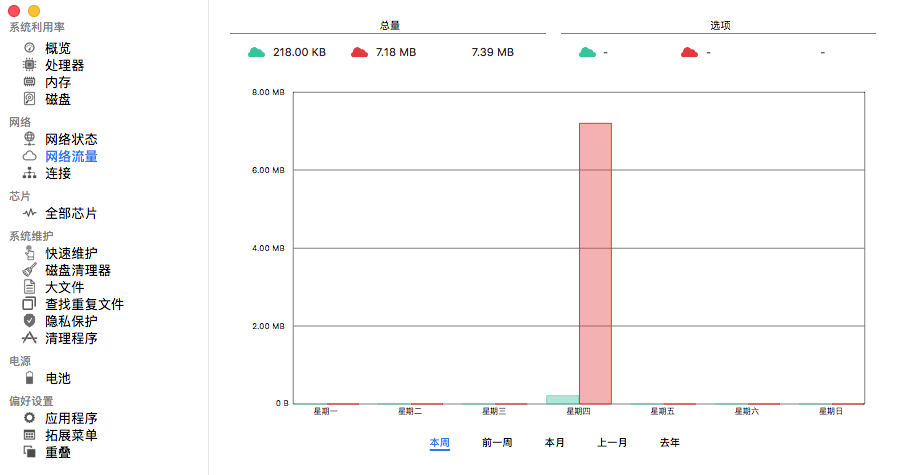This screenshot has height=475, width=901.
Task: Click the 大文件 document icon
Action: click(29, 286)
